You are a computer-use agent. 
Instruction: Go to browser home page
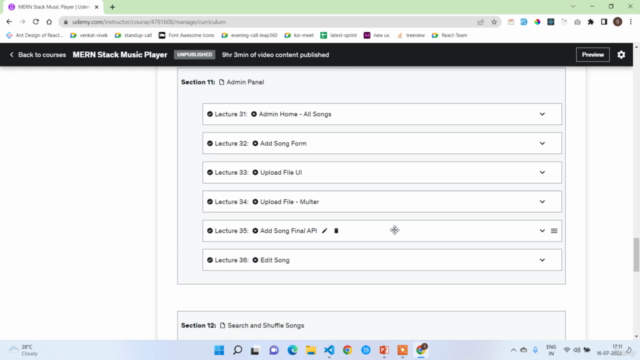point(49,22)
